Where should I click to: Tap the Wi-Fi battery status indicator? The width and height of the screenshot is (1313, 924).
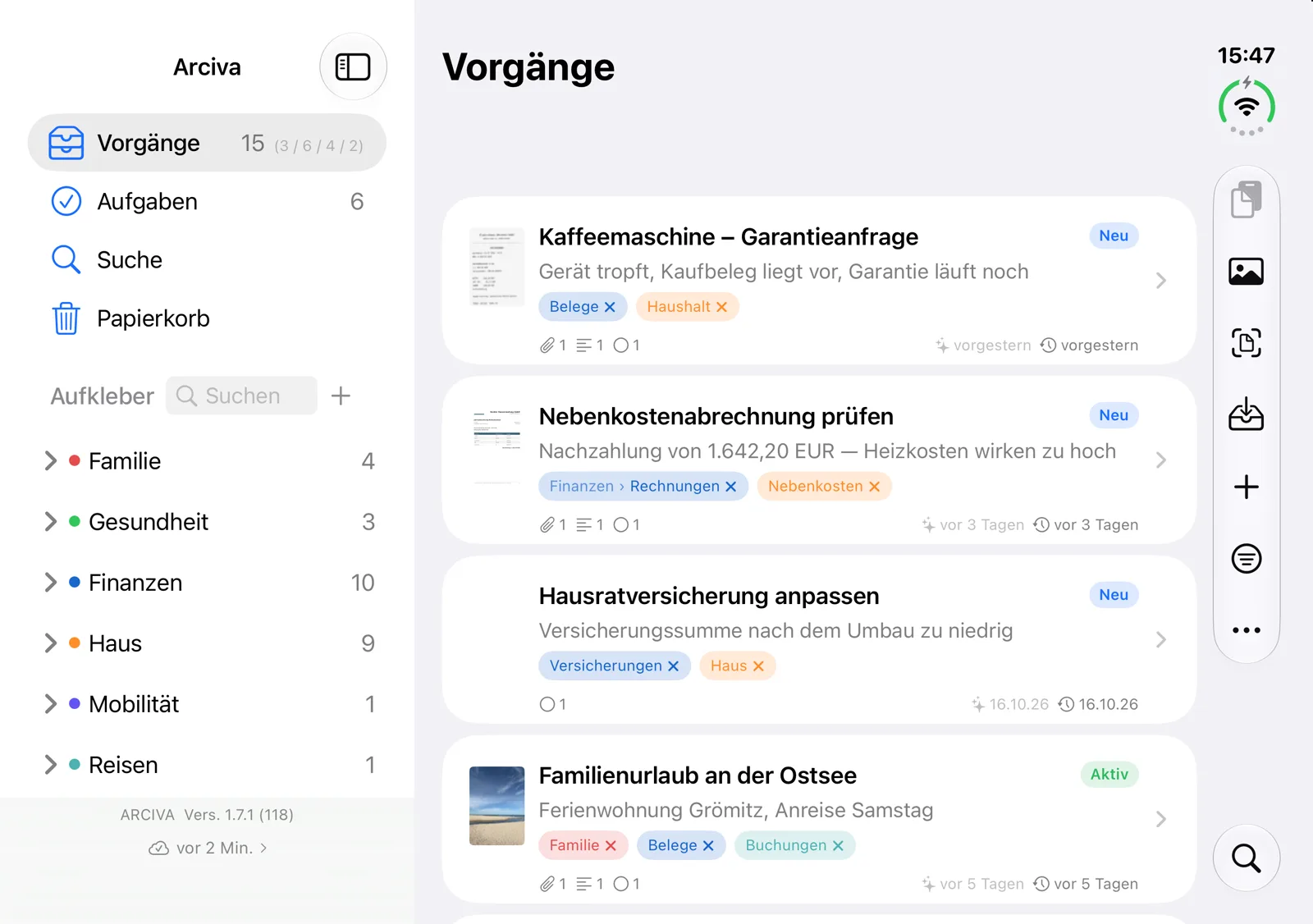pyautogui.click(x=1247, y=107)
